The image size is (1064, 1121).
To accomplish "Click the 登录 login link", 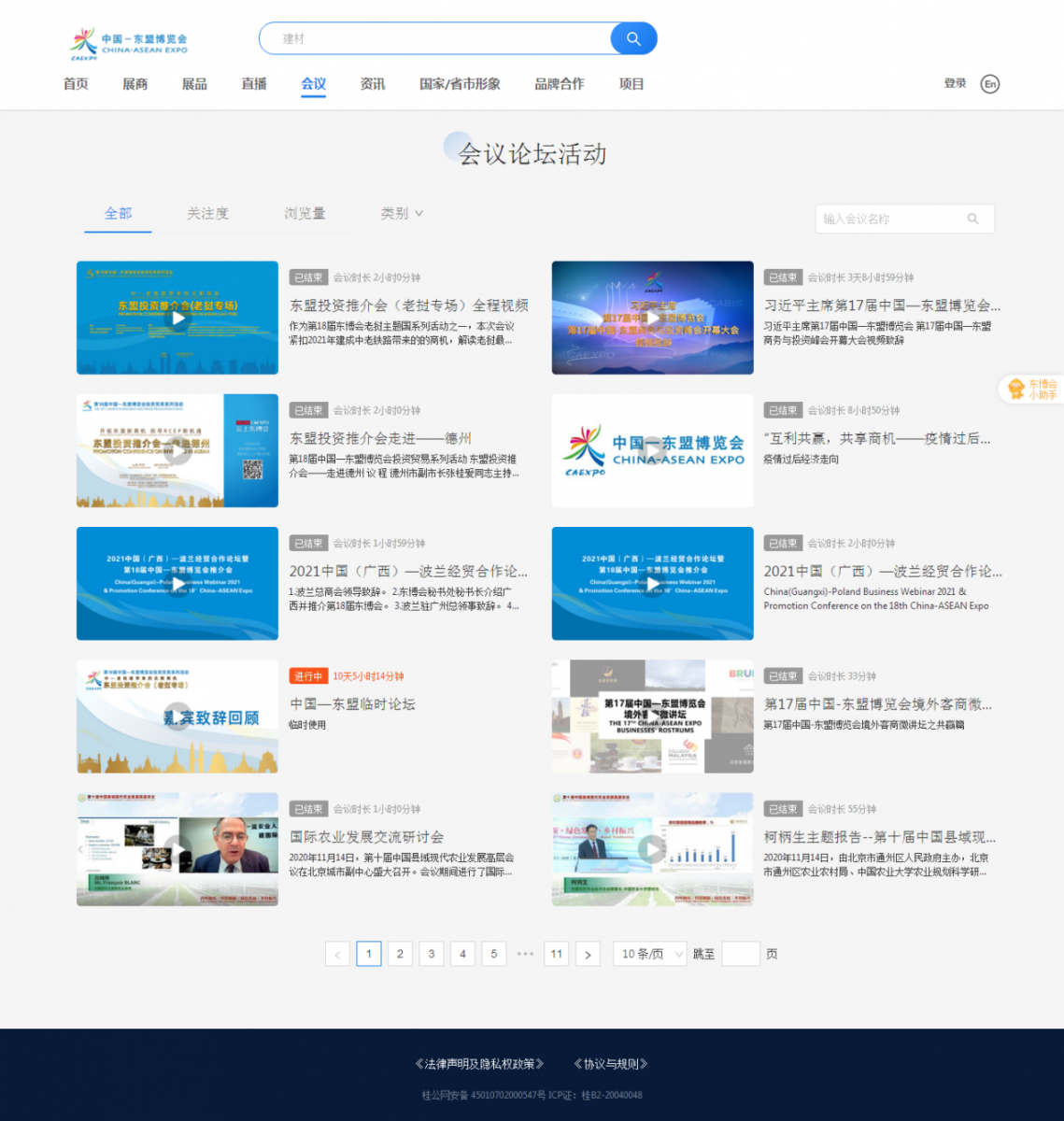I will coord(955,83).
